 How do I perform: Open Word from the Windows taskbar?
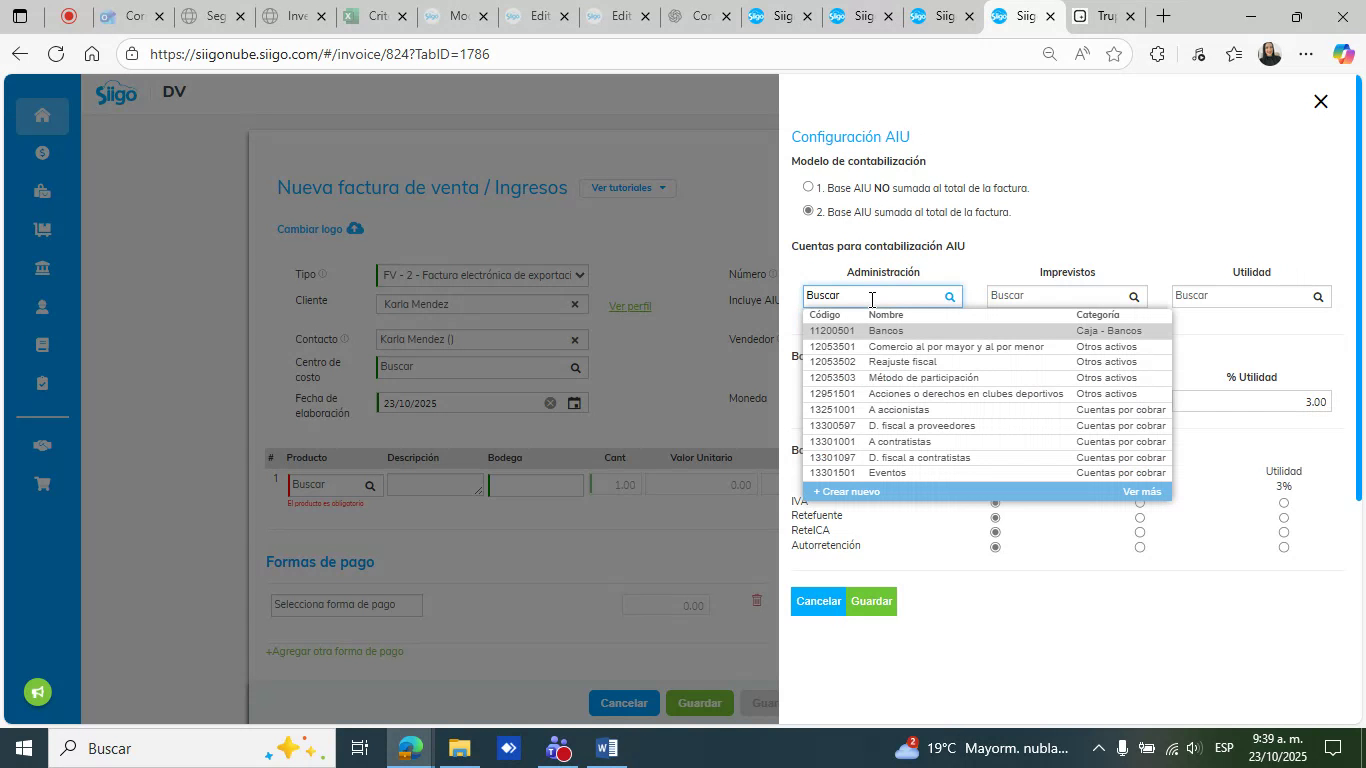tap(606, 748)
